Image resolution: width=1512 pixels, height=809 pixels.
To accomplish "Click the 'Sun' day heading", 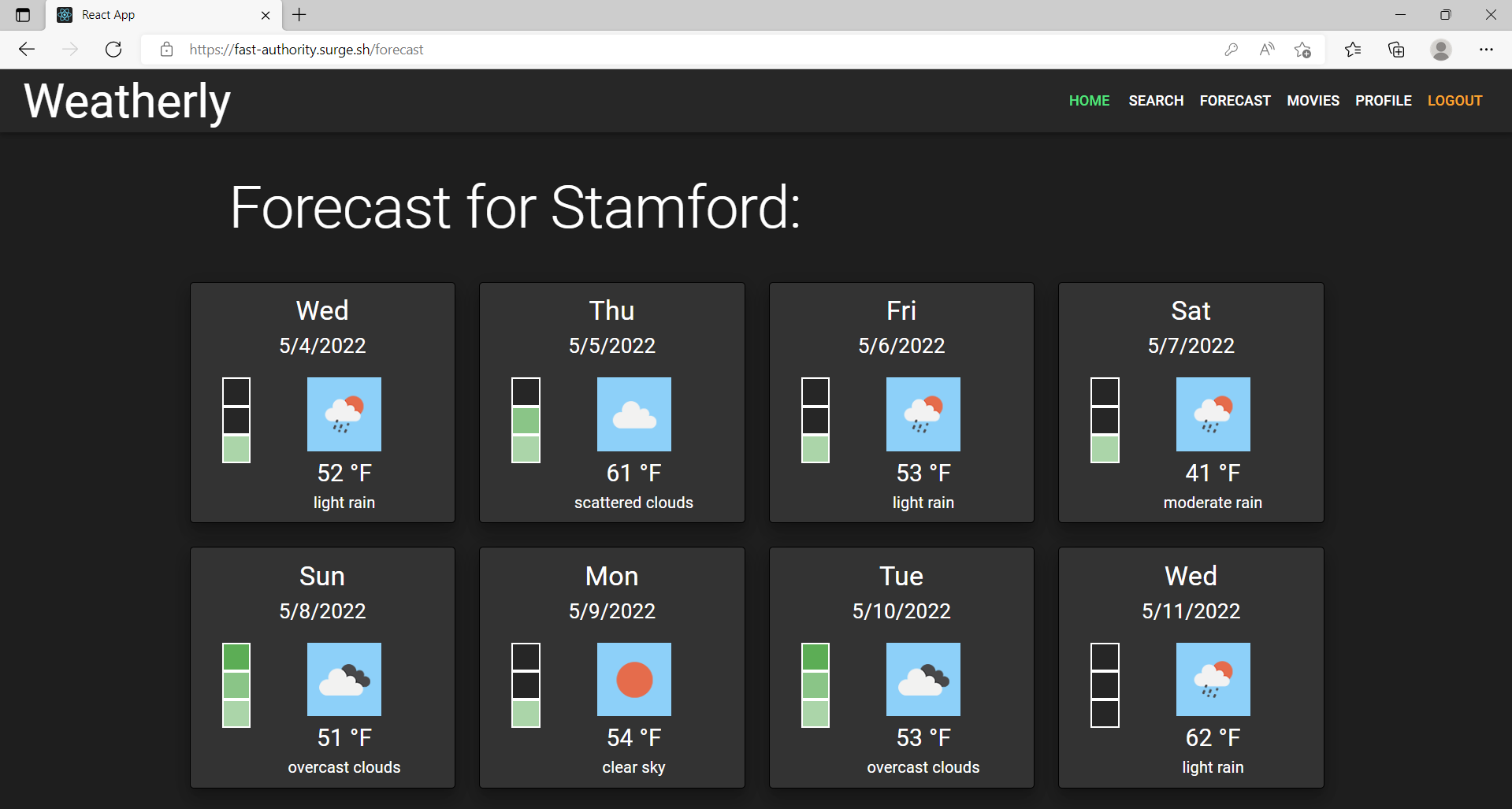I will tap(322, 576).
